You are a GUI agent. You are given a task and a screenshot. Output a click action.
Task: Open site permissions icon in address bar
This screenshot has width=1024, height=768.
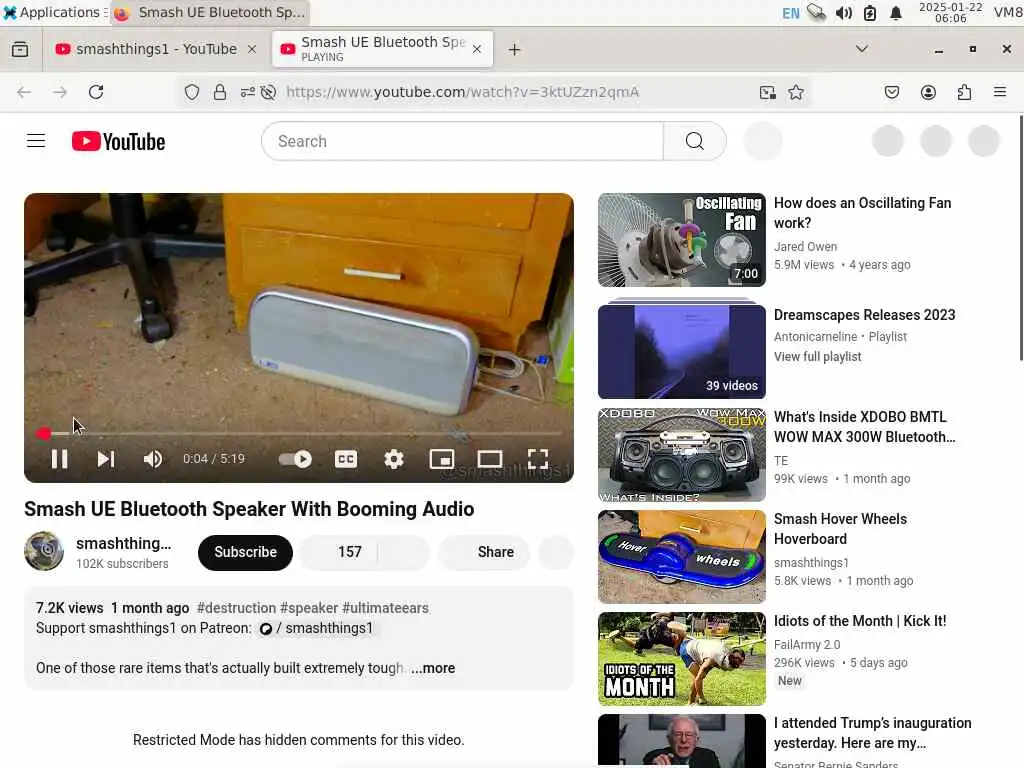(x=248, y=92)
